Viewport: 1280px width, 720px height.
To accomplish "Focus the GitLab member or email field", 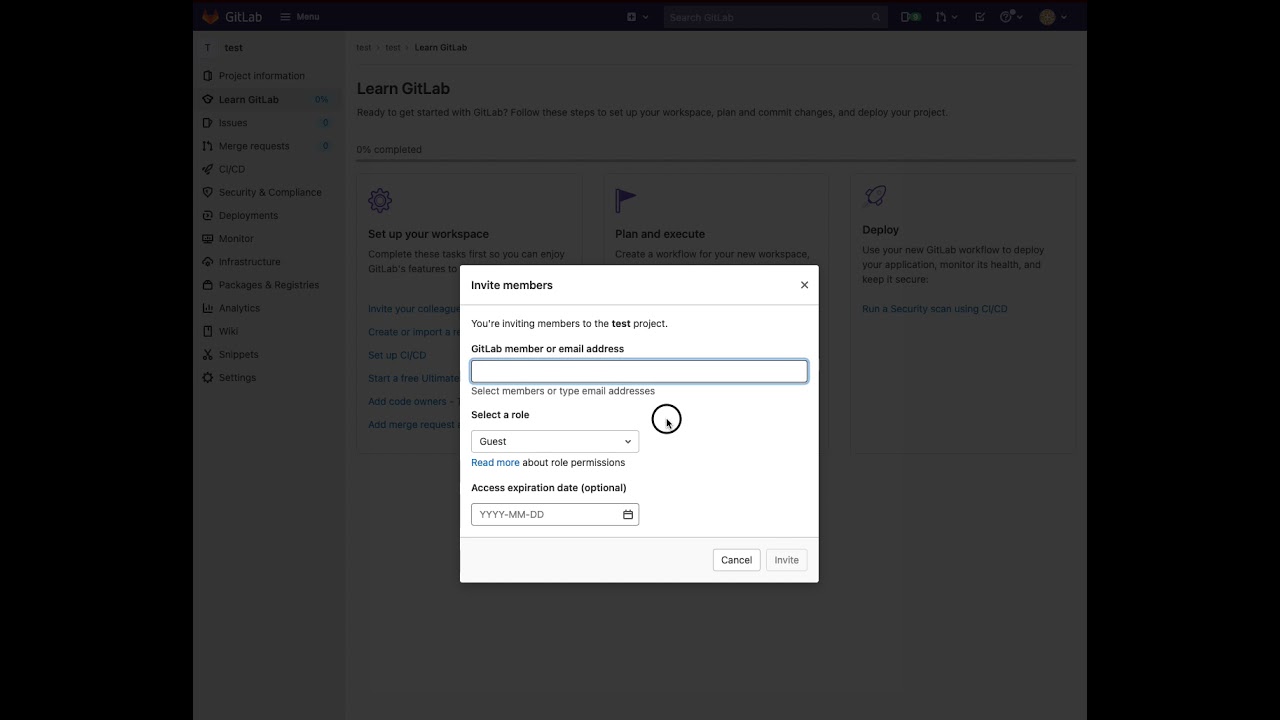I will click(x=639, y=371).
